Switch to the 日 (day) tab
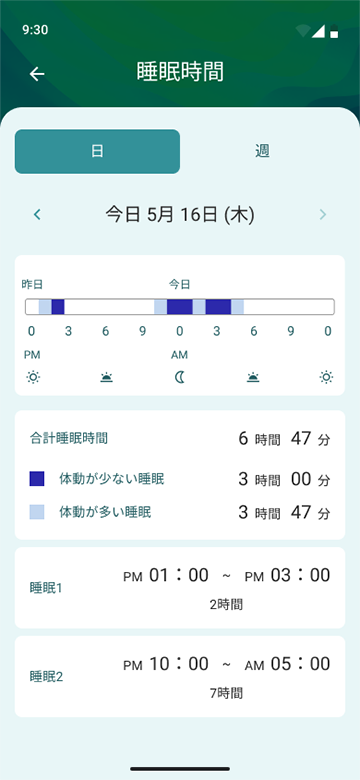The width and height of the screenshot is (360, 780). tap(97, 152)
